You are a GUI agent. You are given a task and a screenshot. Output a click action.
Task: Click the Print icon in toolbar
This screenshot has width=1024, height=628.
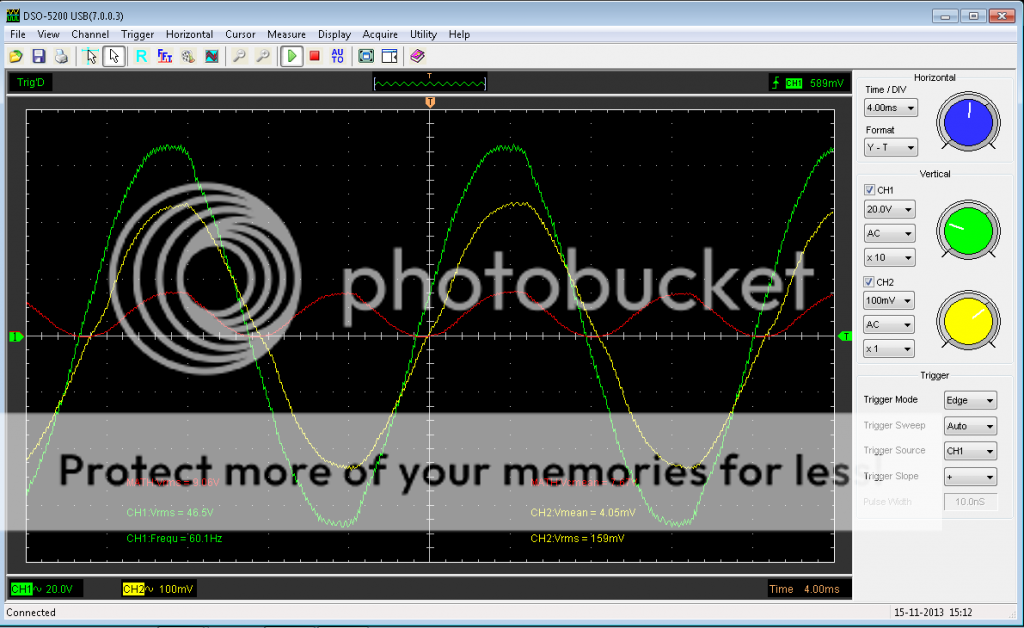pos(61,56)
